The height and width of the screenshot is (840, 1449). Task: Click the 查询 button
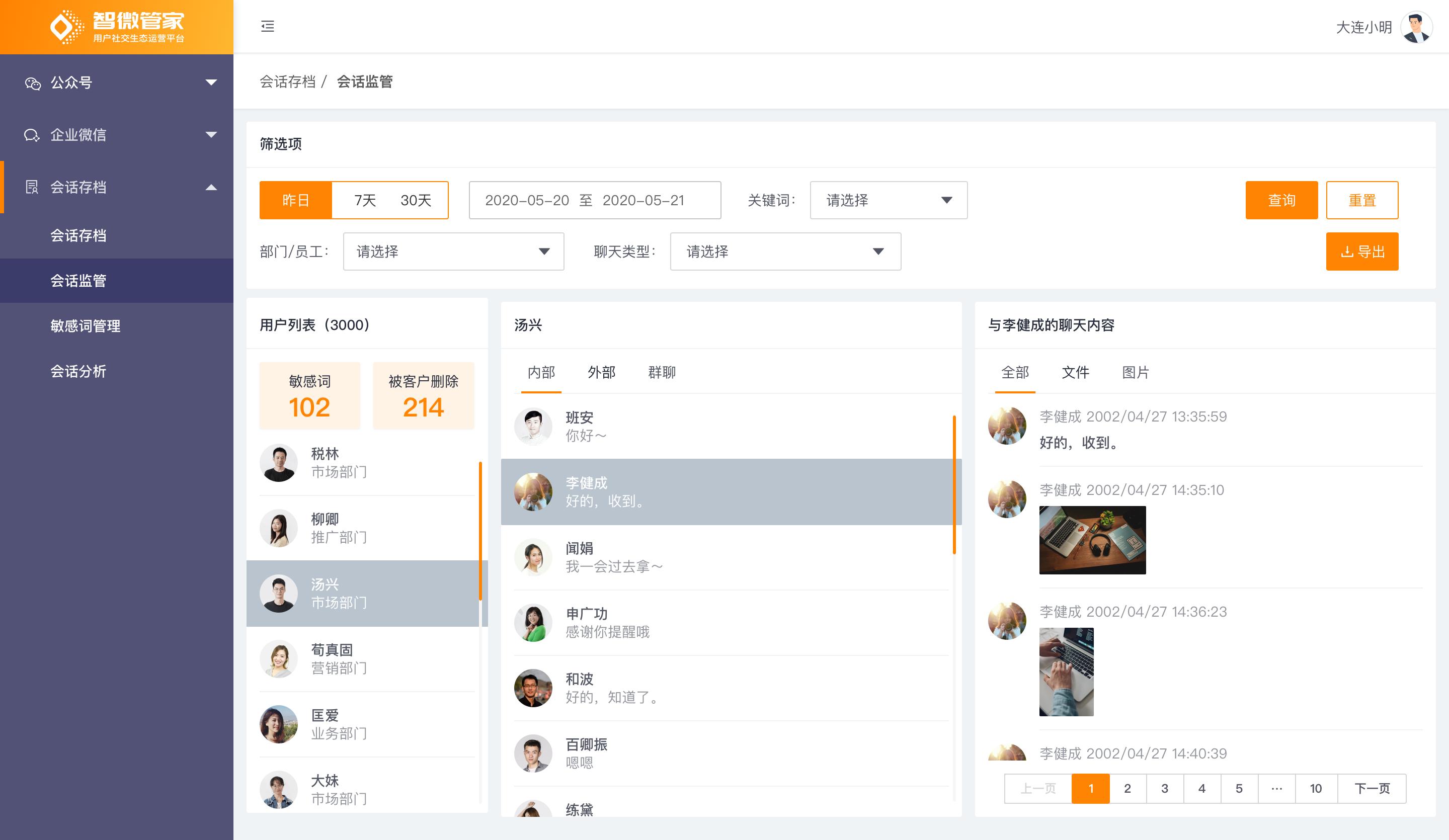1281,200
